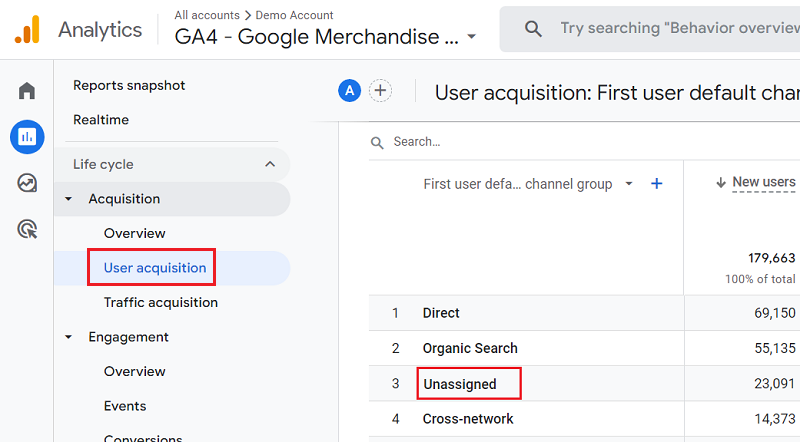The image size is (800, 442).
Task: Open Reports snapshot
Action: click(x=129, y=85)
